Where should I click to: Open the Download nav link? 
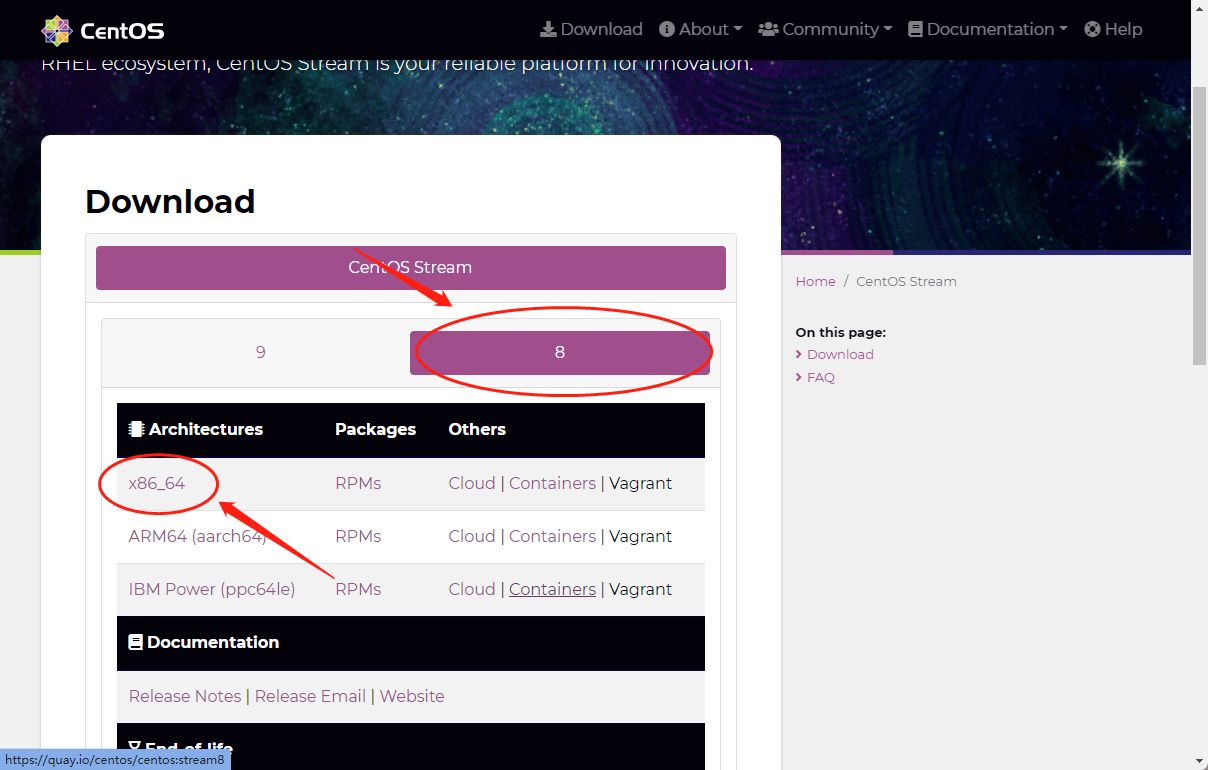click(591, 29)
